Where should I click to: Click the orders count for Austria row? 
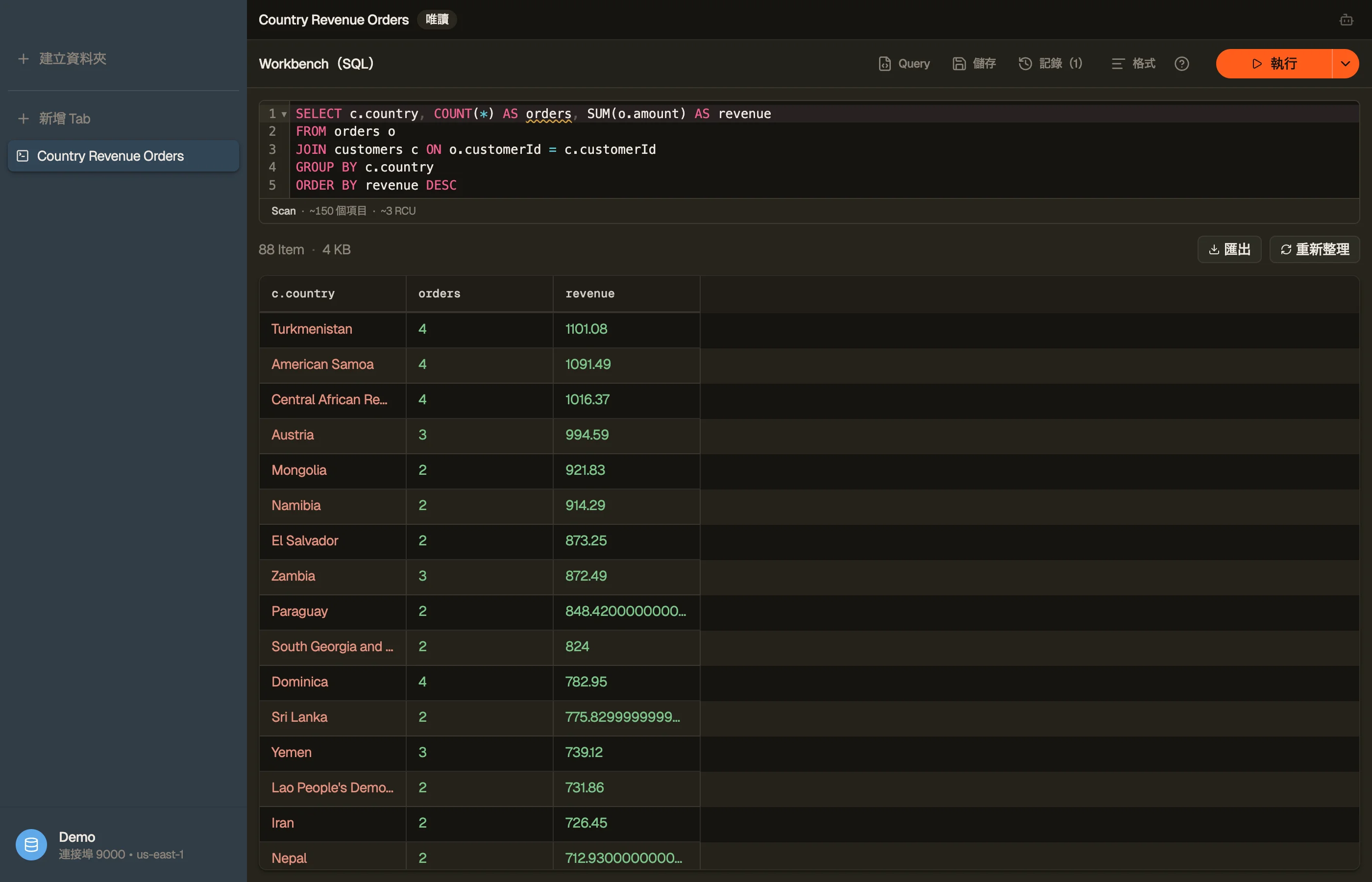click(x=480, y=435)
